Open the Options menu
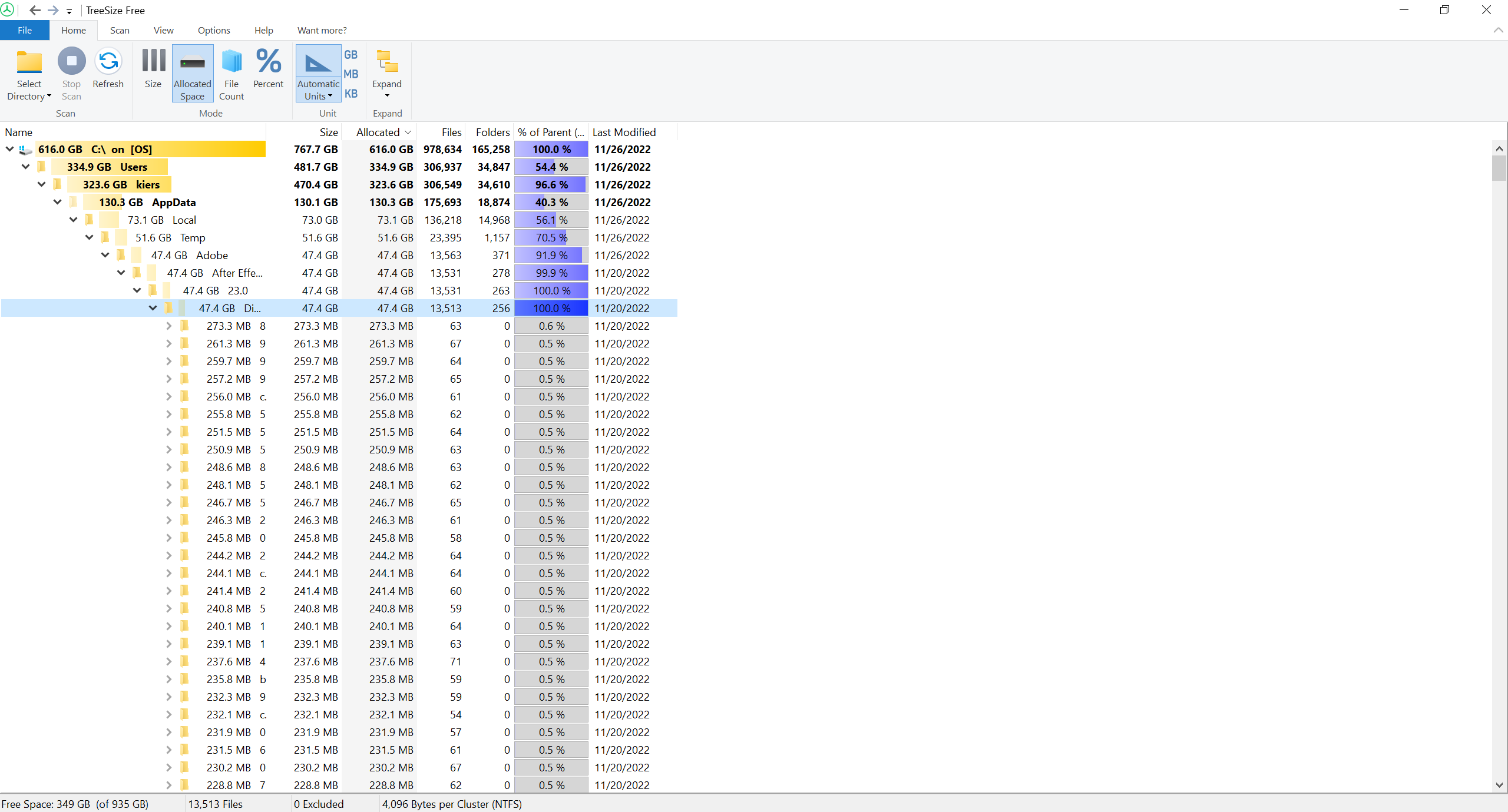Image resolution: width=1508 pixels, height=812 pixels. pos(213,30)
